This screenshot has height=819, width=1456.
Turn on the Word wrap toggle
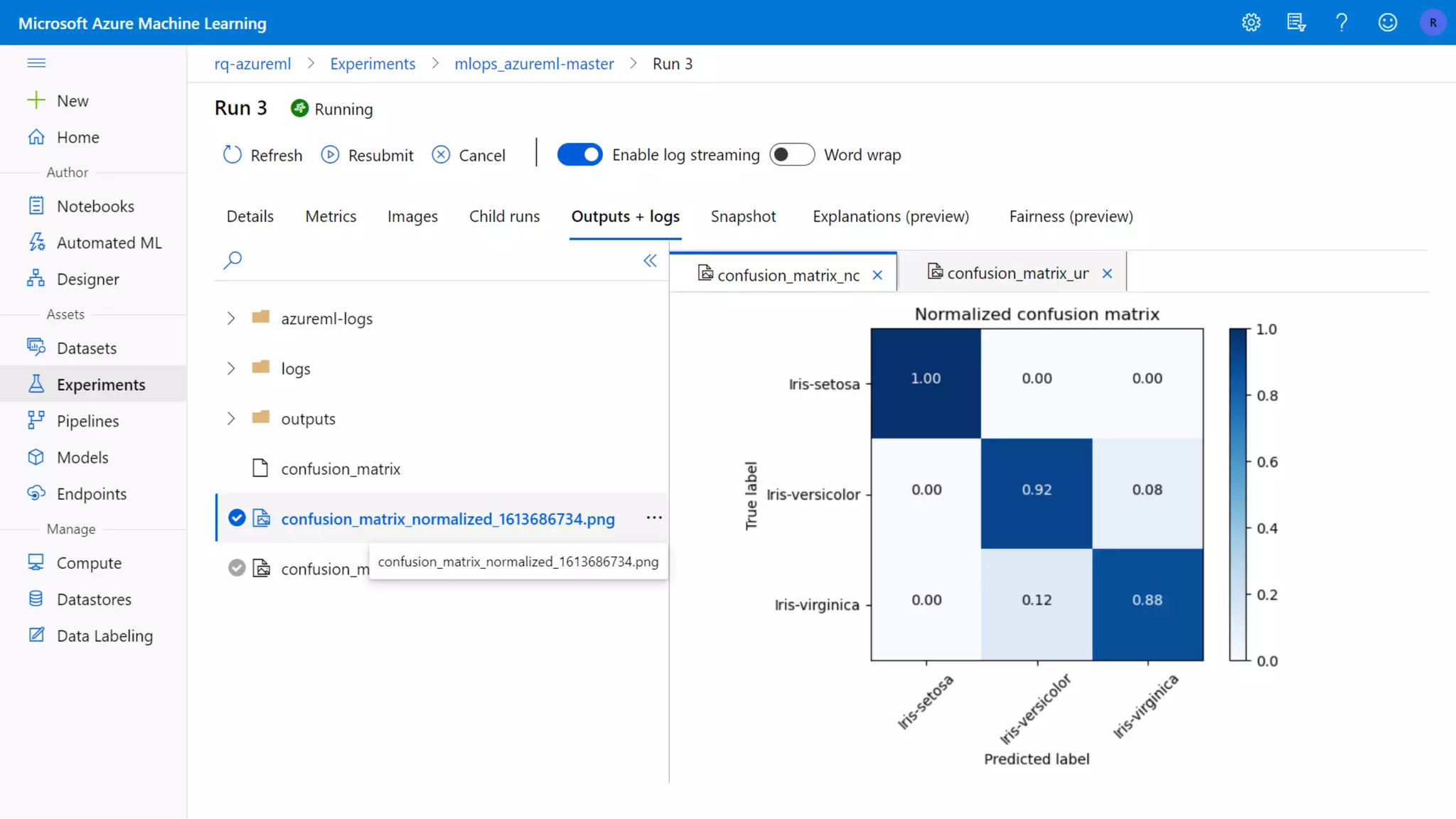791,155
